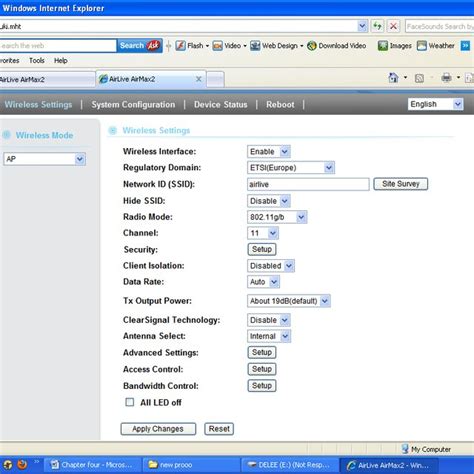Viewport: 474px width, 474px height.
Task: Open the Antenna Select Internal dropdown
Action: pyautogui.click(x=269, y=336)
